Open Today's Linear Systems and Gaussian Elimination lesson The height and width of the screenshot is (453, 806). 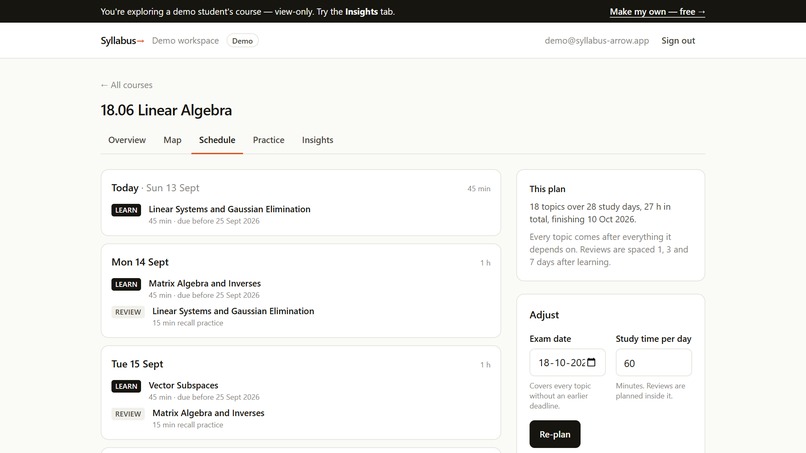(229, 209)
